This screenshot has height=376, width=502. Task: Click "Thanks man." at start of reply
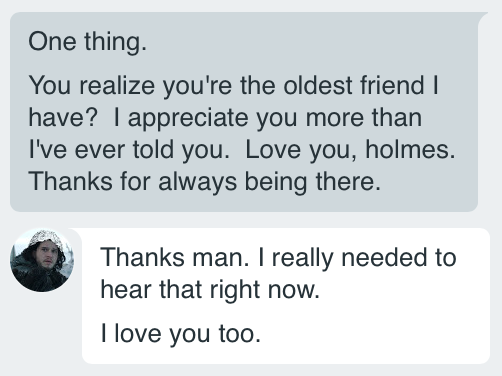[x=174, y=257]
